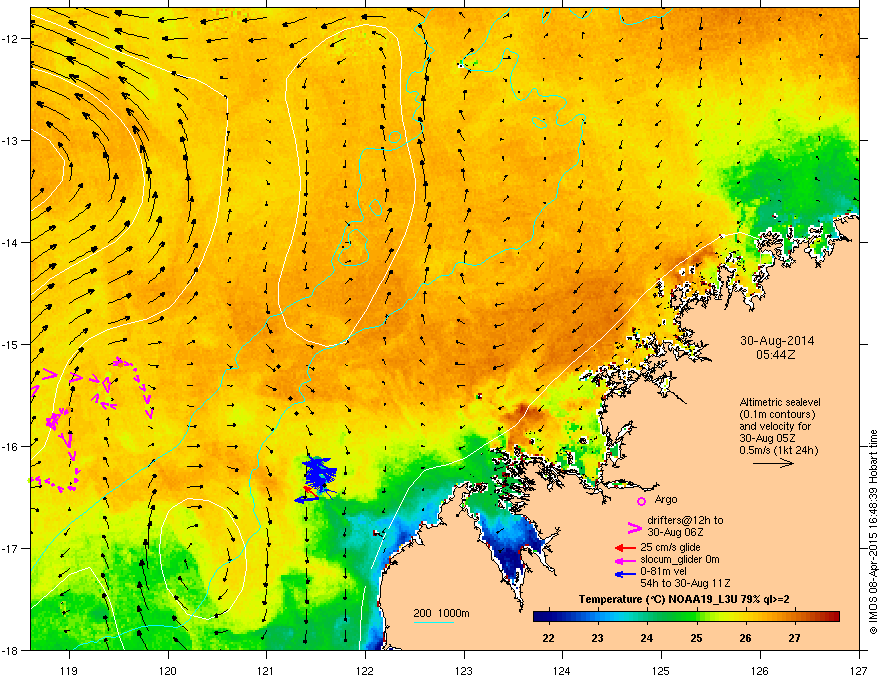
Task: Click the -12 latitude axis label
Action: [11, 38]
